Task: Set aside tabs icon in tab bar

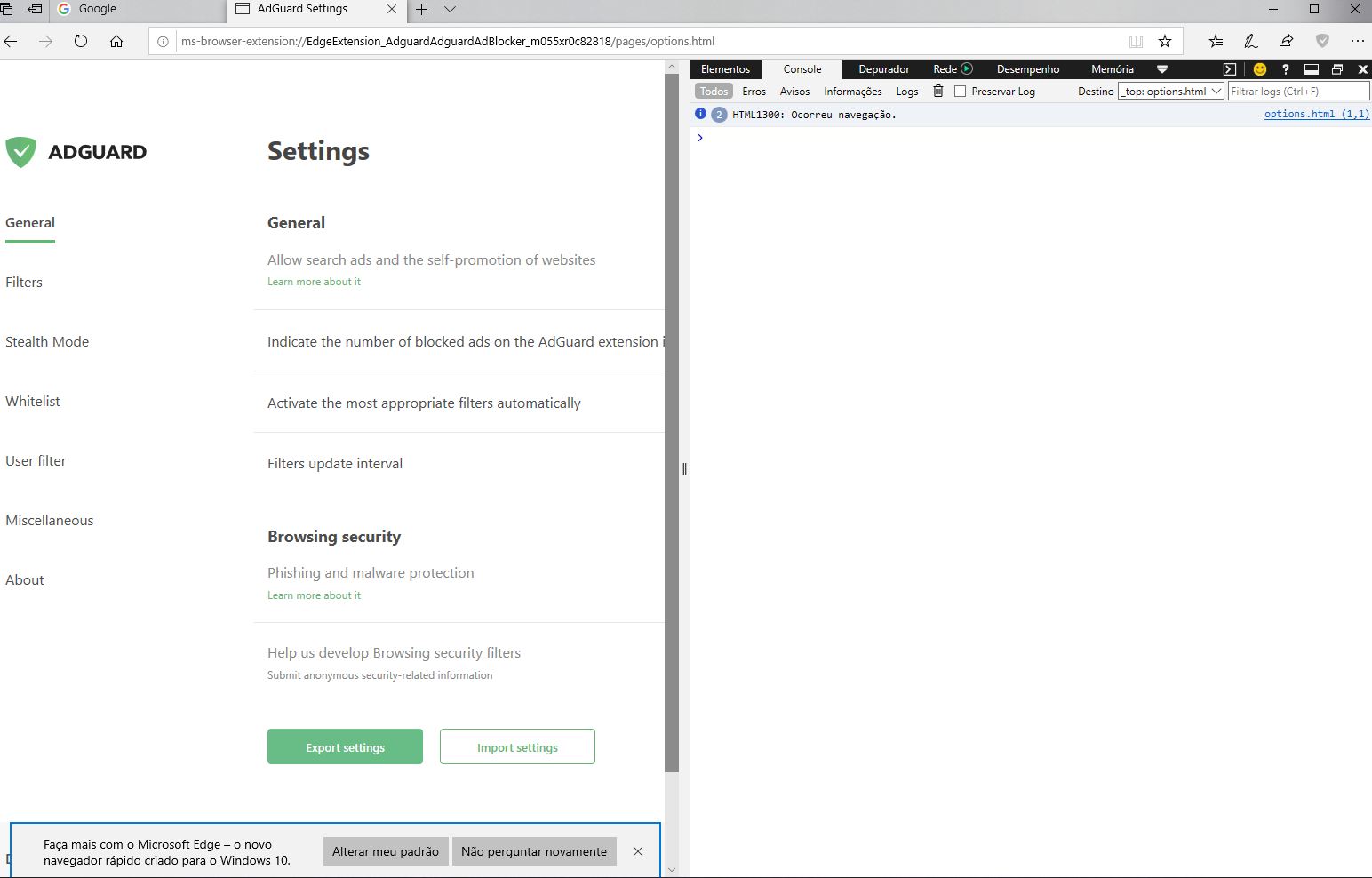Action: click(35, 9)
